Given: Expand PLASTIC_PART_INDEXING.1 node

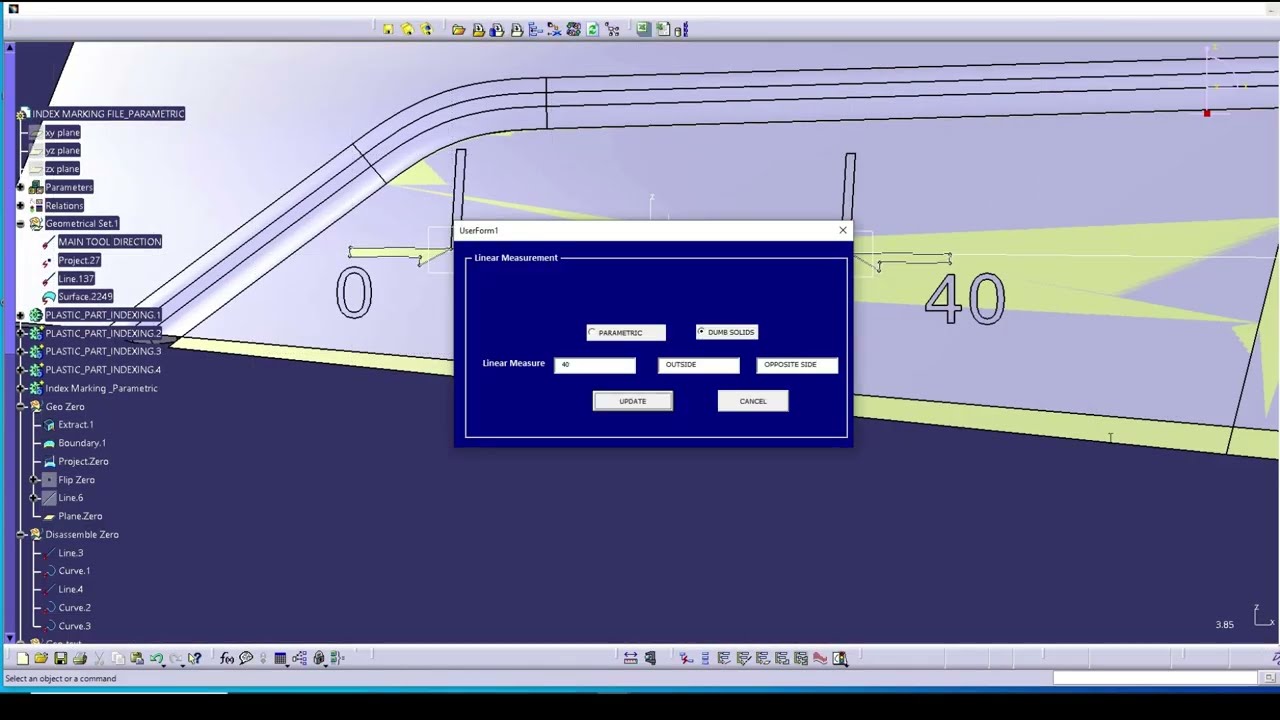Looking at the screenshot, I should [21, 315].
